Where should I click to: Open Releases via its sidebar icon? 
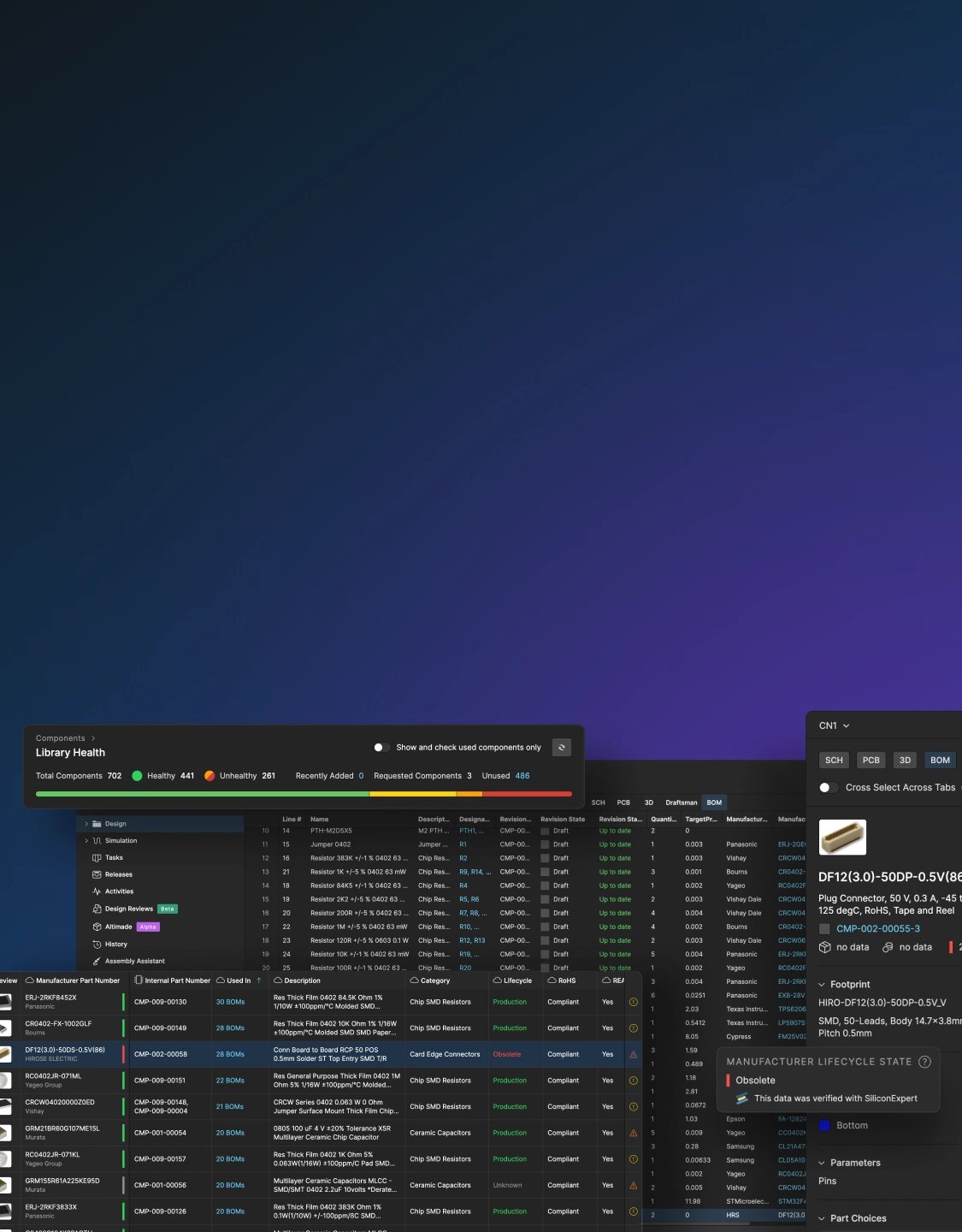pos(97,874)
